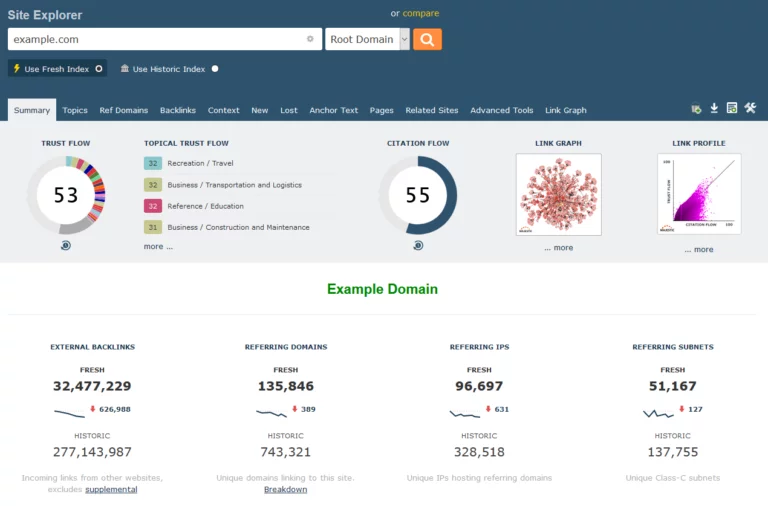Open the Anchor Text tab
768x506 pixels.
pos(333,110)
